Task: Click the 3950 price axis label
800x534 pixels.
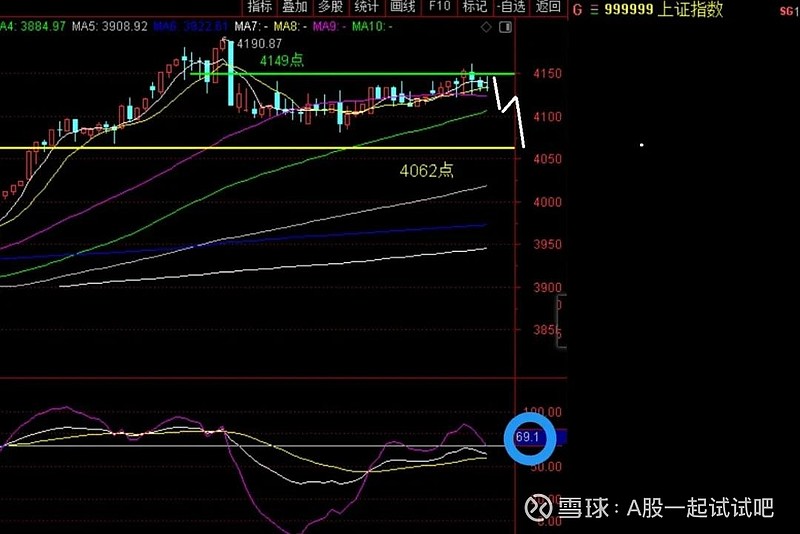Action: [547, 245]
